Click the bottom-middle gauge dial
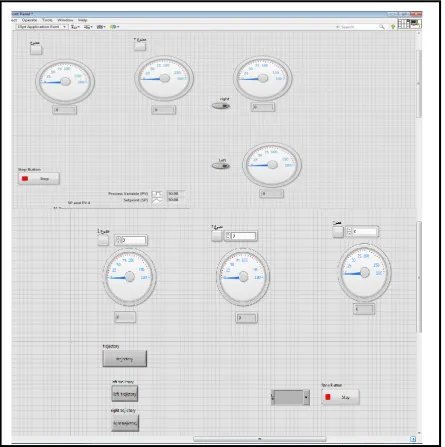Viewport: 445px width, 447px height. coord(243,277)
